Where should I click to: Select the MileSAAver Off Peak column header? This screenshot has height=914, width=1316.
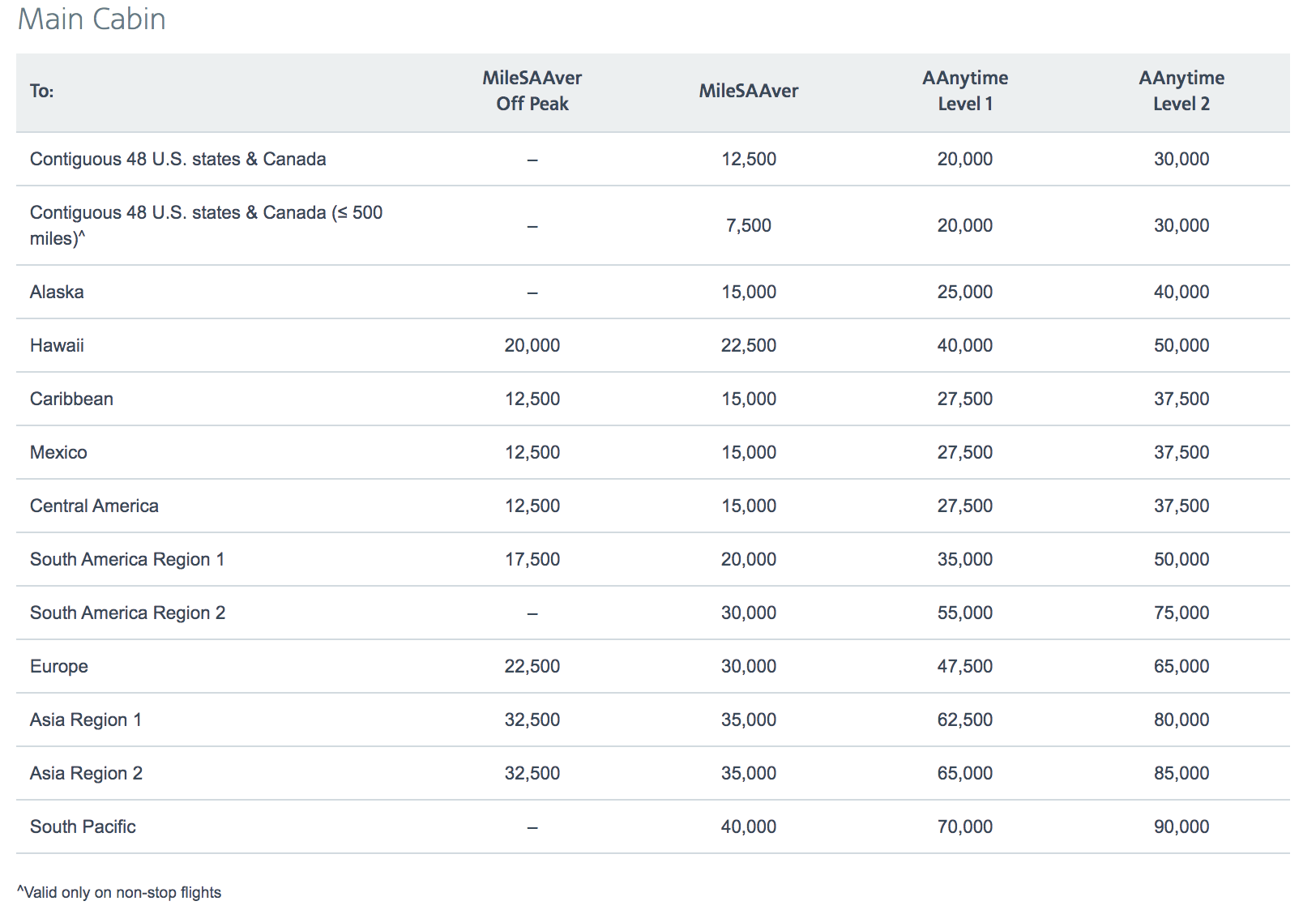tap(531, 91)
